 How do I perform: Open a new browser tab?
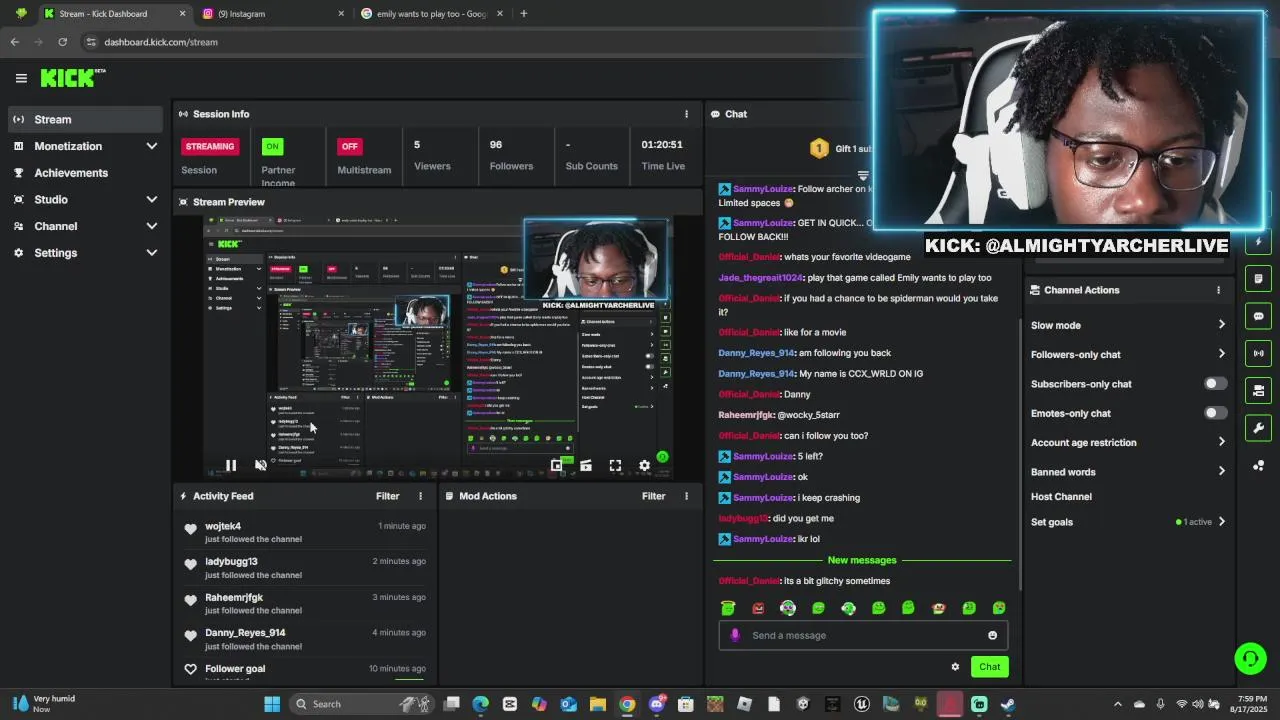pyautogui.click(x=523, y=14)
